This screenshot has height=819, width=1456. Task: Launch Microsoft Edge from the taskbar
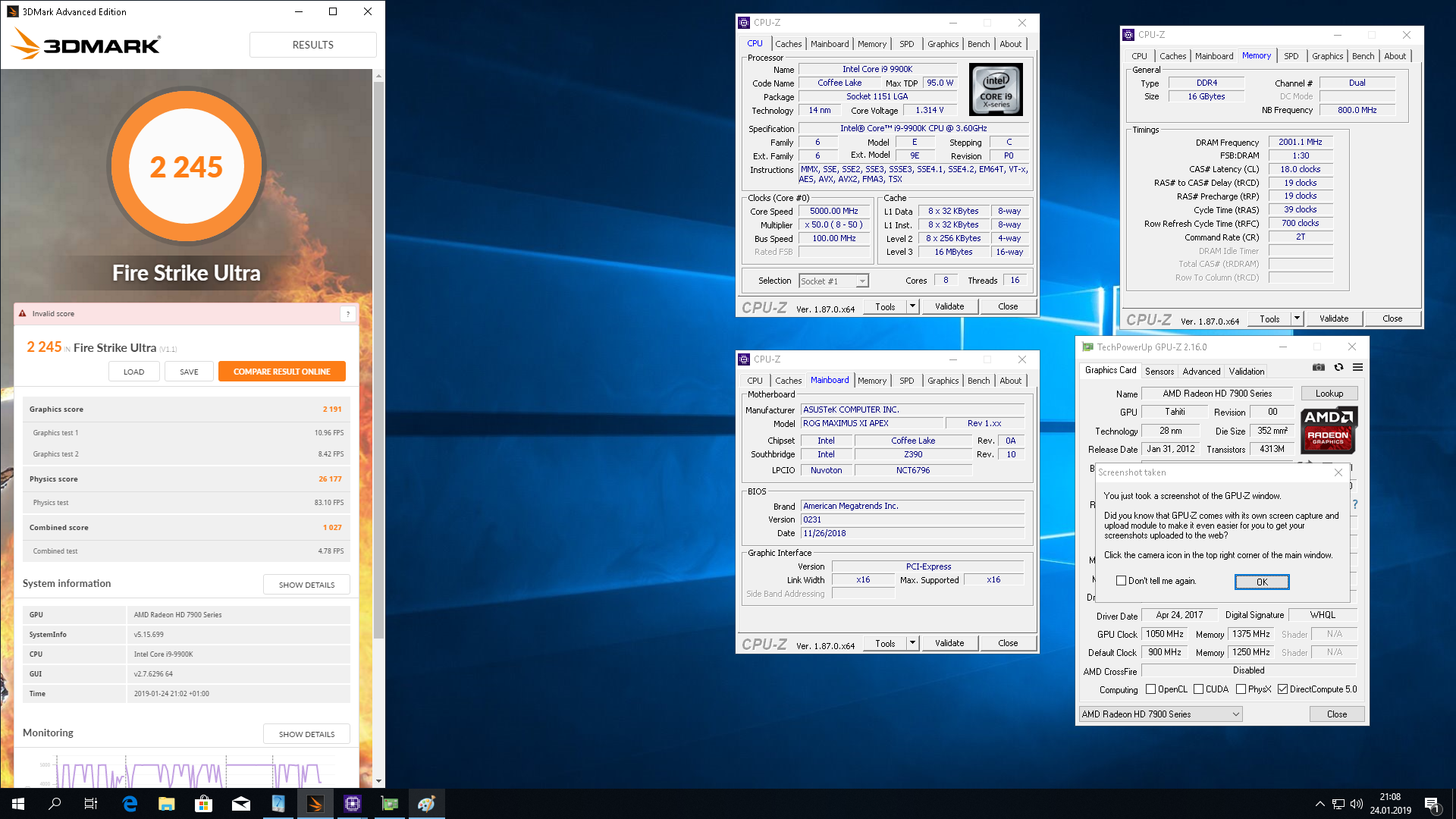click(x=130, y=804)
